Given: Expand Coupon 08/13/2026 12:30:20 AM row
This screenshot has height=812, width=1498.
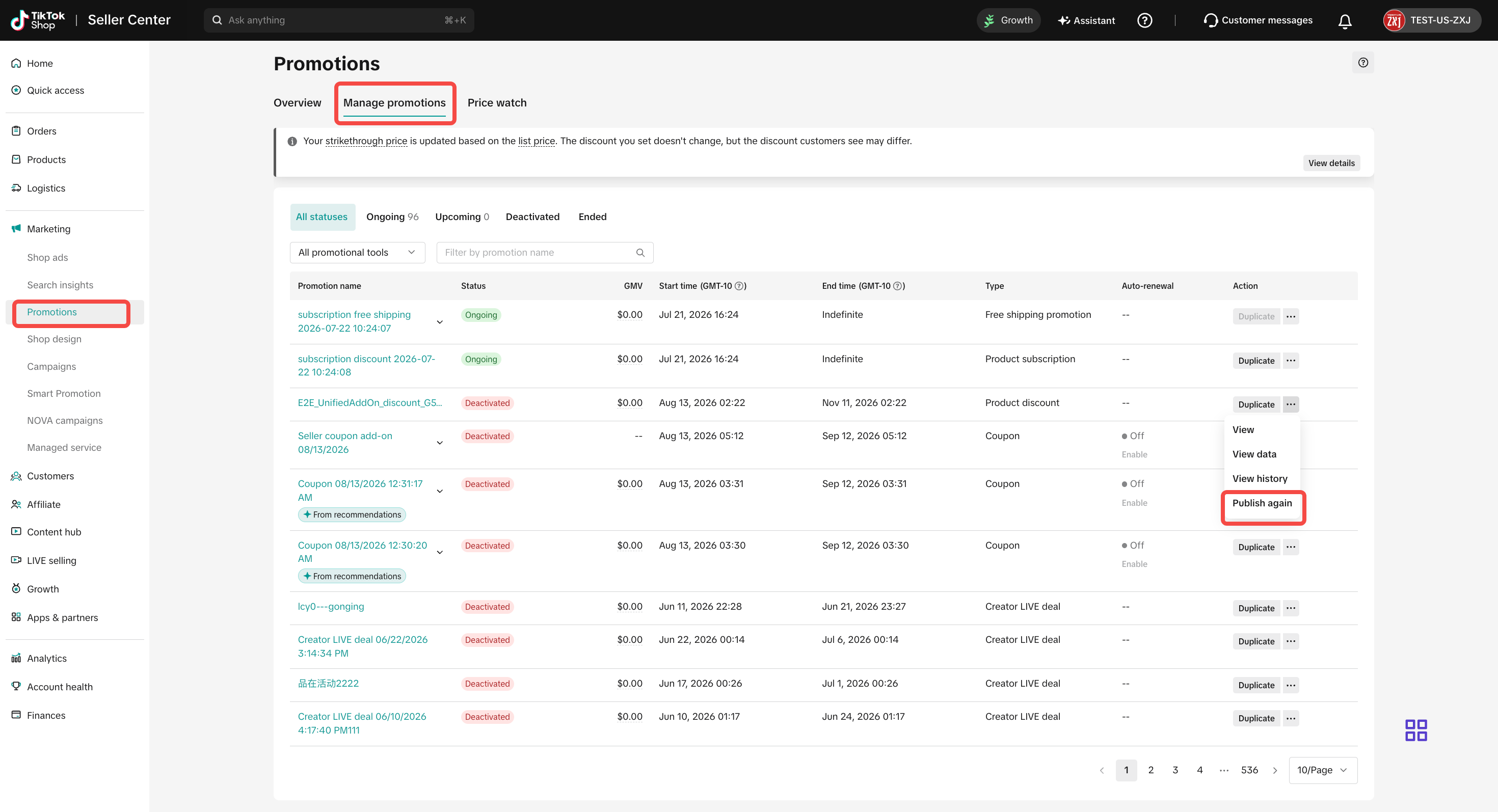Looking at the screenshot, I should (440, 552).
